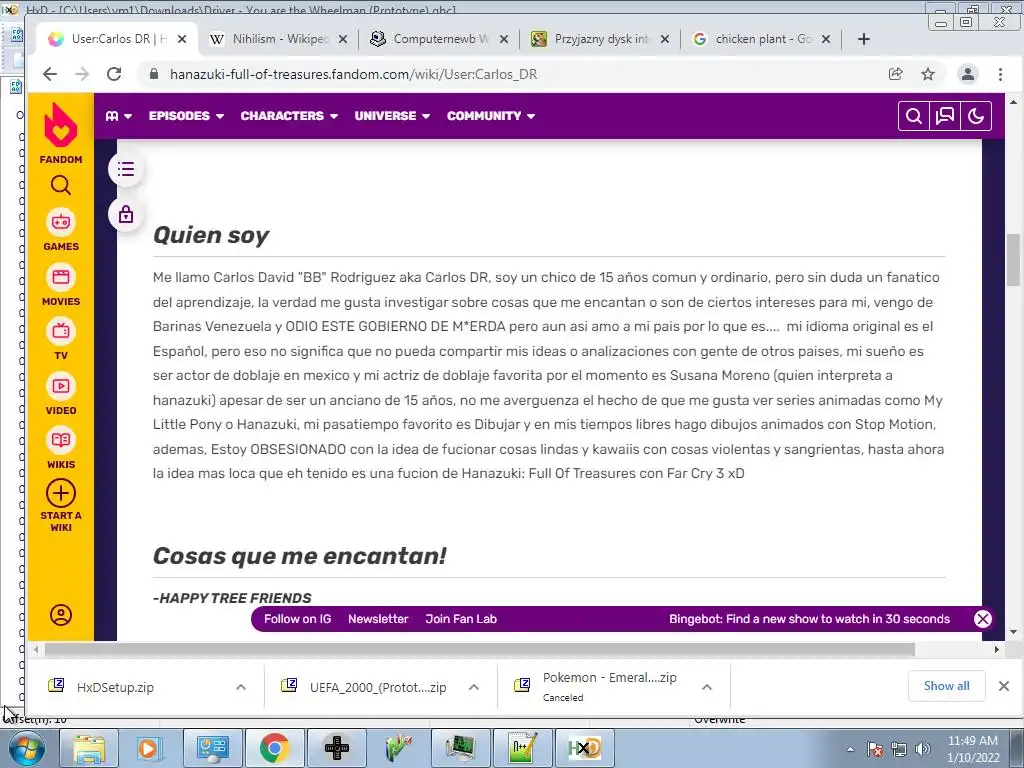Click the Follow on IG link
This screenshot has height=768, width=1024.
297,619
